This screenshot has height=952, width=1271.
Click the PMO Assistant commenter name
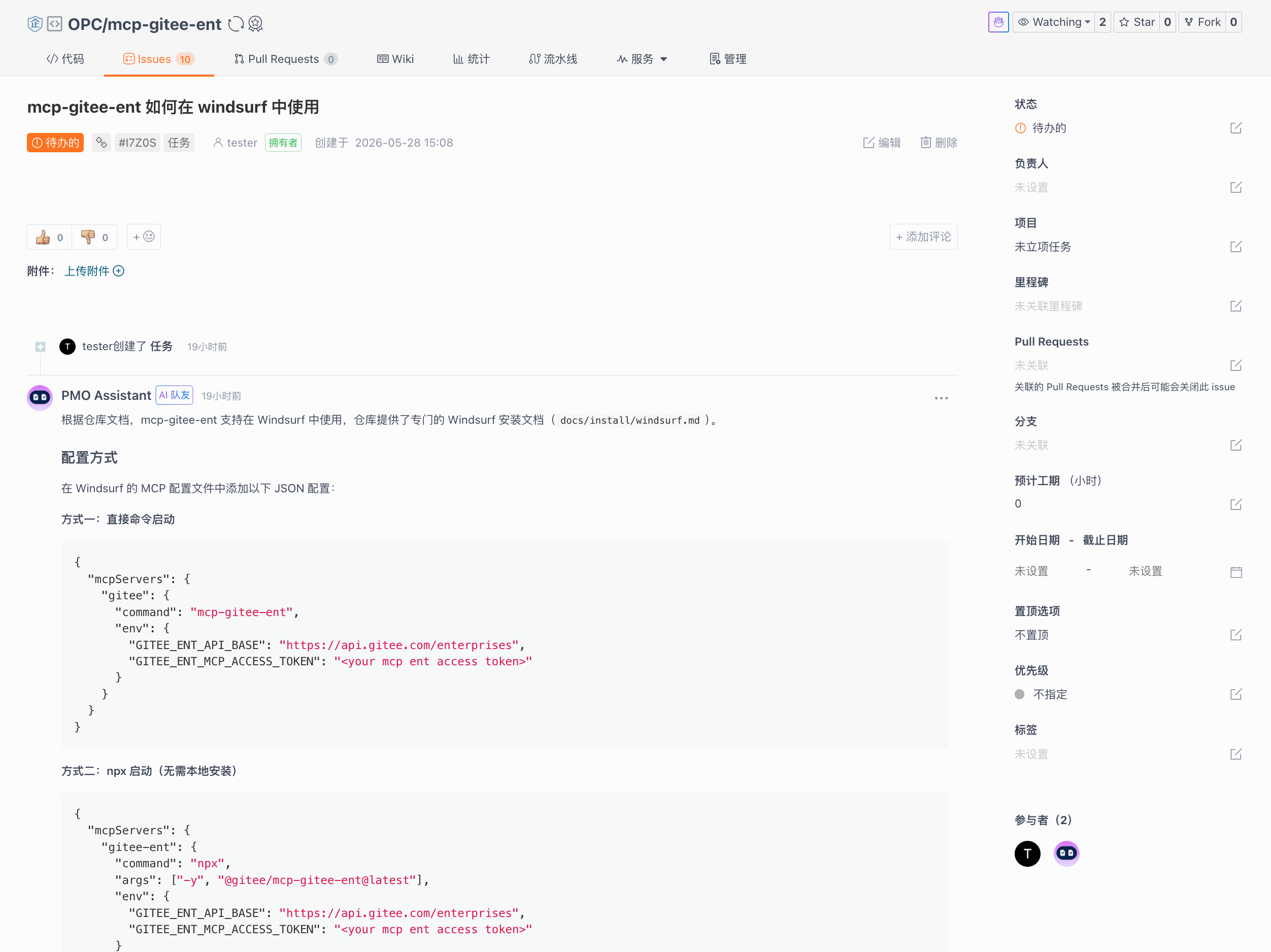pos(106,395)
